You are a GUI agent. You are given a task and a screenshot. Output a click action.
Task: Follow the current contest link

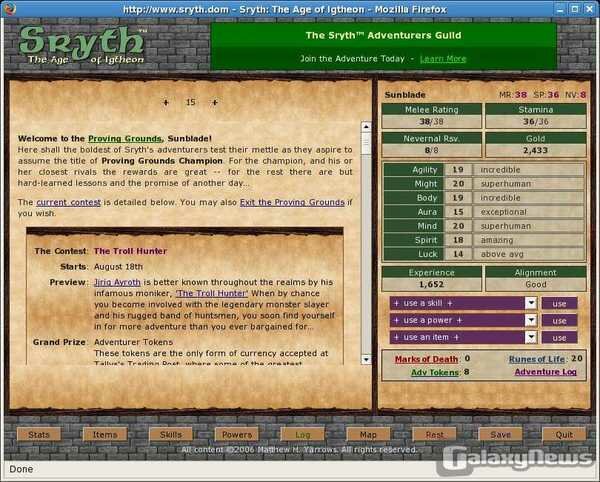[68, 202]
